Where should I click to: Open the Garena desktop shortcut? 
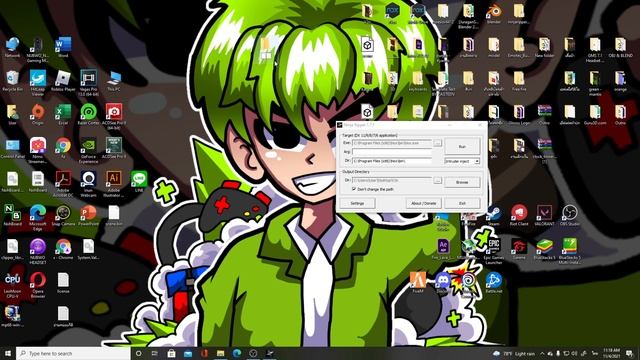coord(519,249)
